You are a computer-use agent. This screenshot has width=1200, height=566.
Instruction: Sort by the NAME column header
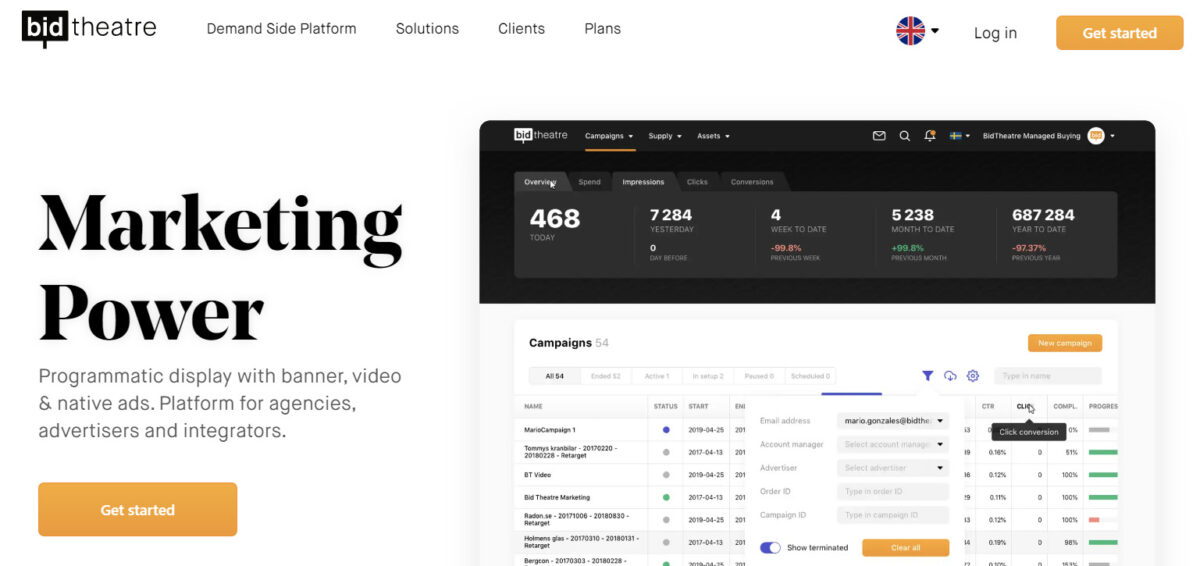[534, 407]
